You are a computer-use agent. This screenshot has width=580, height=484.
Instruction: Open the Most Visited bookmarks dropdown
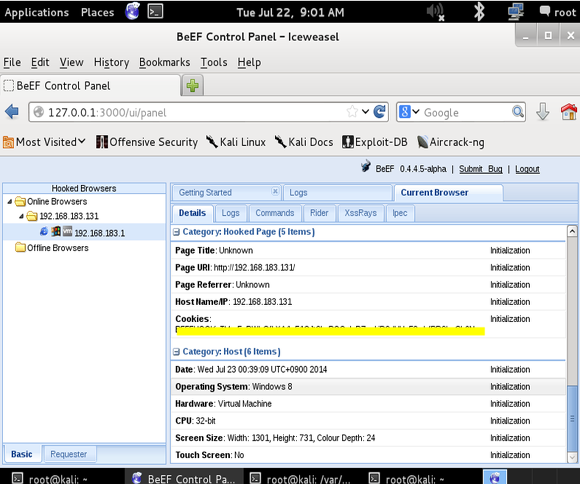click(x=44, y=142)
